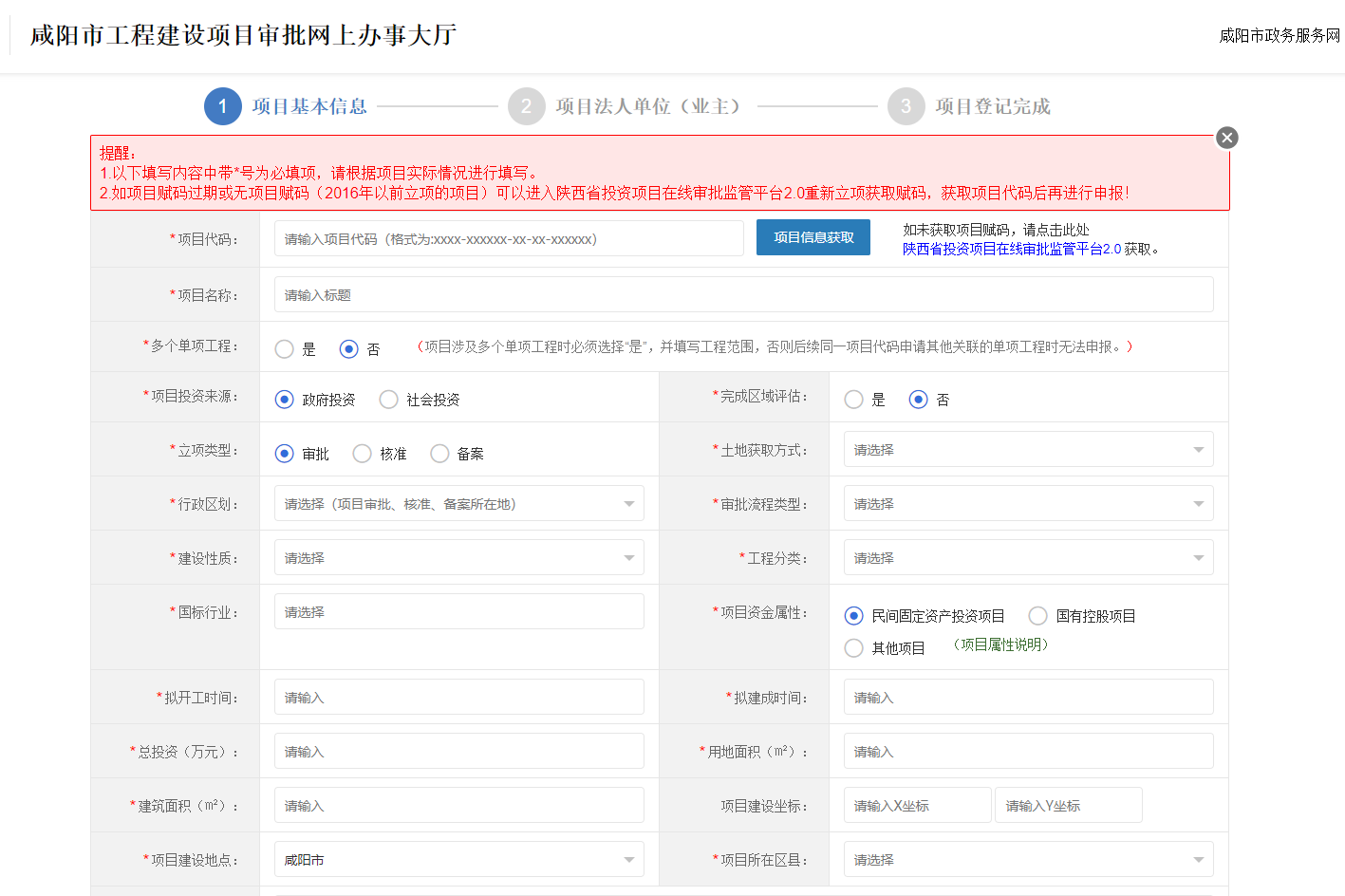Viewport: 1345px width, 896px height.
Task: Open the 审批流程类型 dropdown
Action: [x=1028, y=504]
